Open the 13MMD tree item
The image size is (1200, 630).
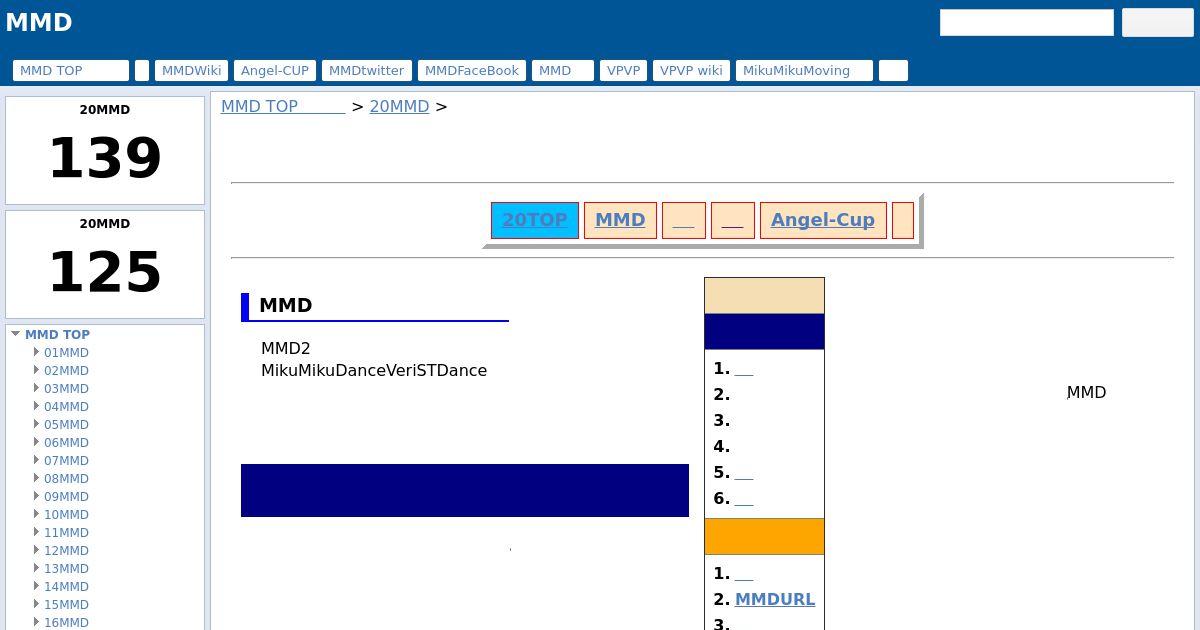click(66, 568)
